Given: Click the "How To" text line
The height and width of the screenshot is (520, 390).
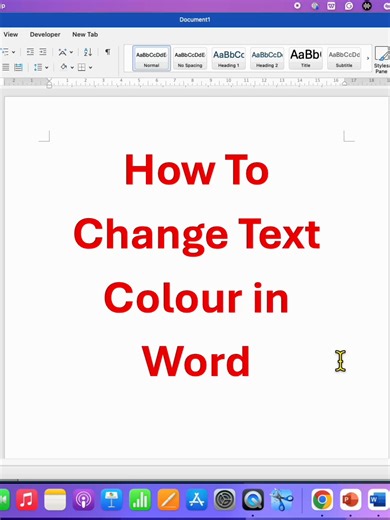Looking at the screenshot, I should coord(197,169).
